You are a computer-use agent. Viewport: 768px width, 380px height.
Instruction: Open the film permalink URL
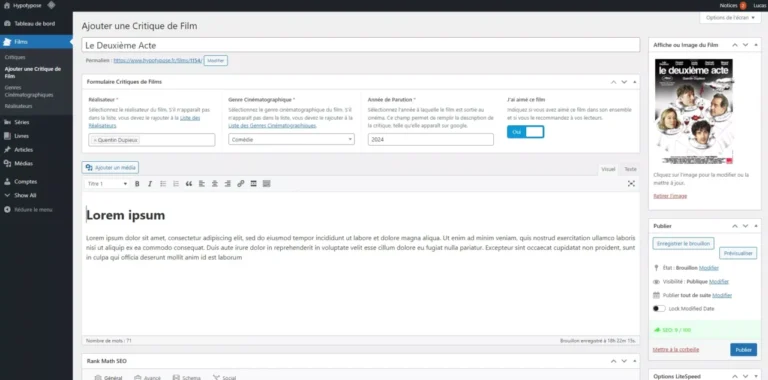point(158,61)
